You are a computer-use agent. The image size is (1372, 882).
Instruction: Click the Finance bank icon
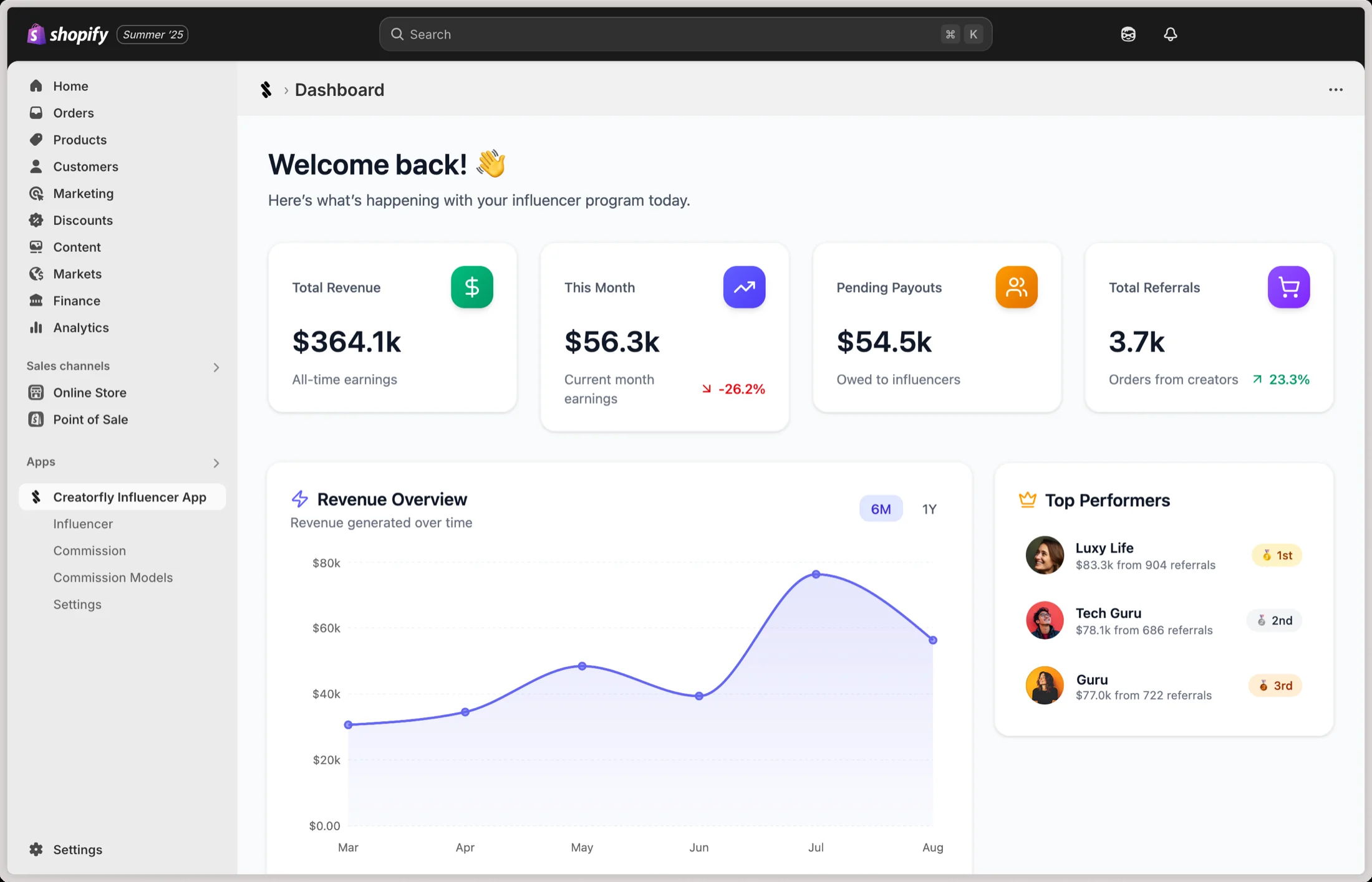[x=36, y=300]
